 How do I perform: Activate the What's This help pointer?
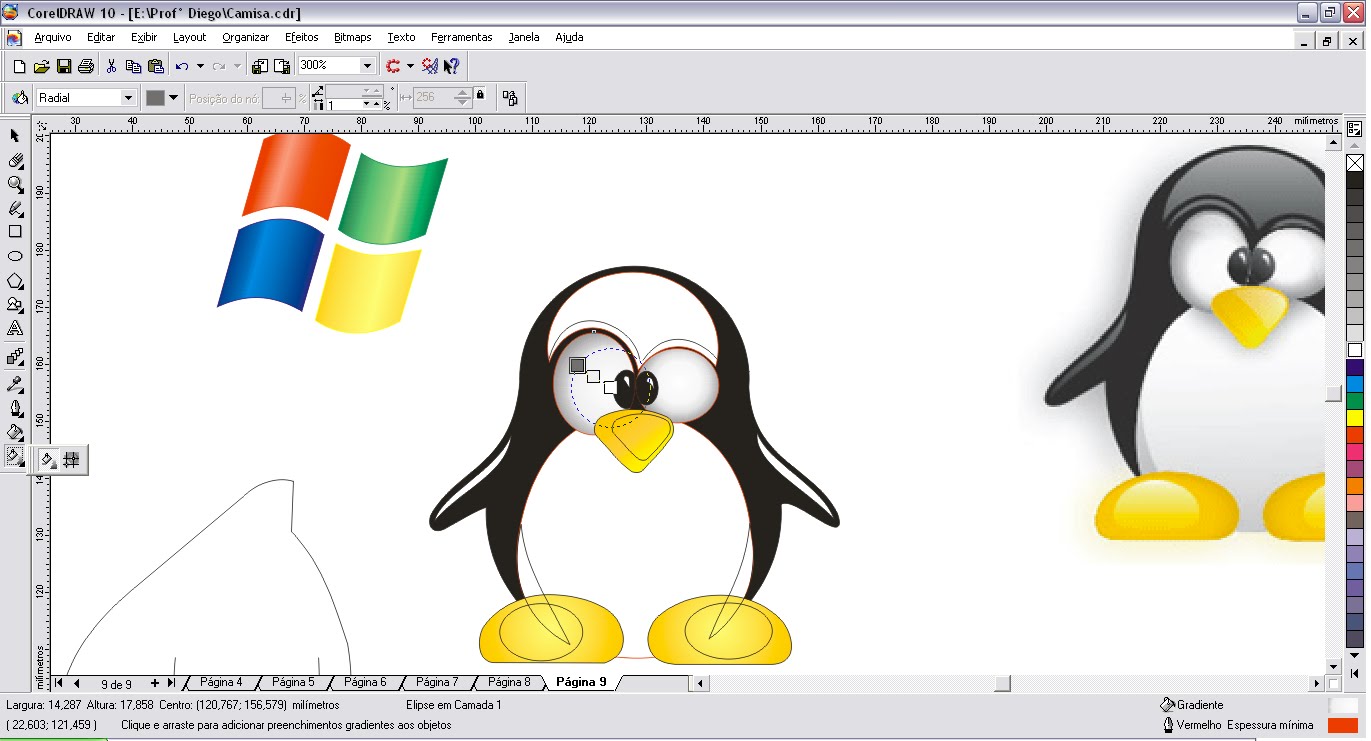452,66
